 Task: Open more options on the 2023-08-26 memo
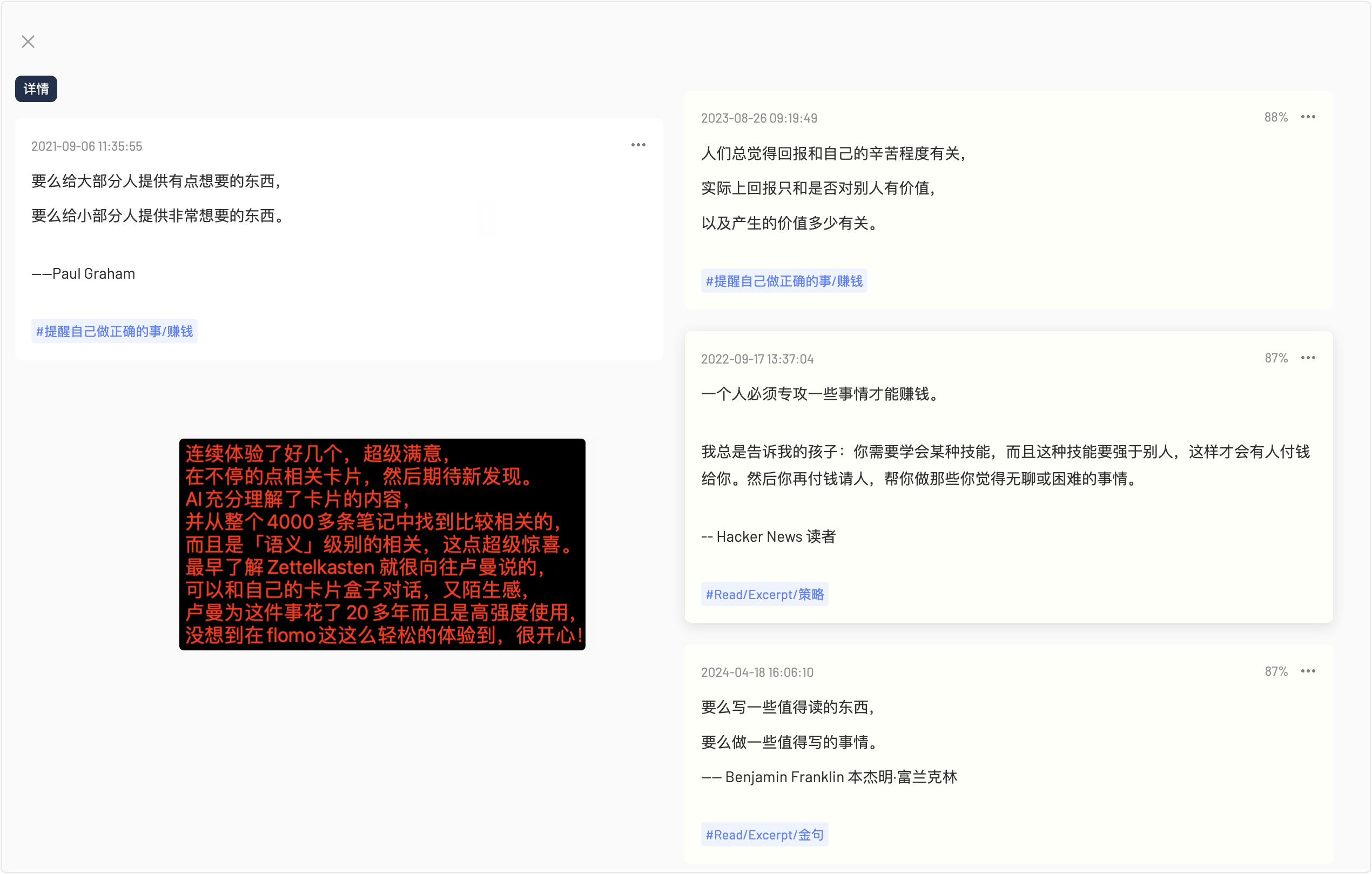(x=1308, y=117)
